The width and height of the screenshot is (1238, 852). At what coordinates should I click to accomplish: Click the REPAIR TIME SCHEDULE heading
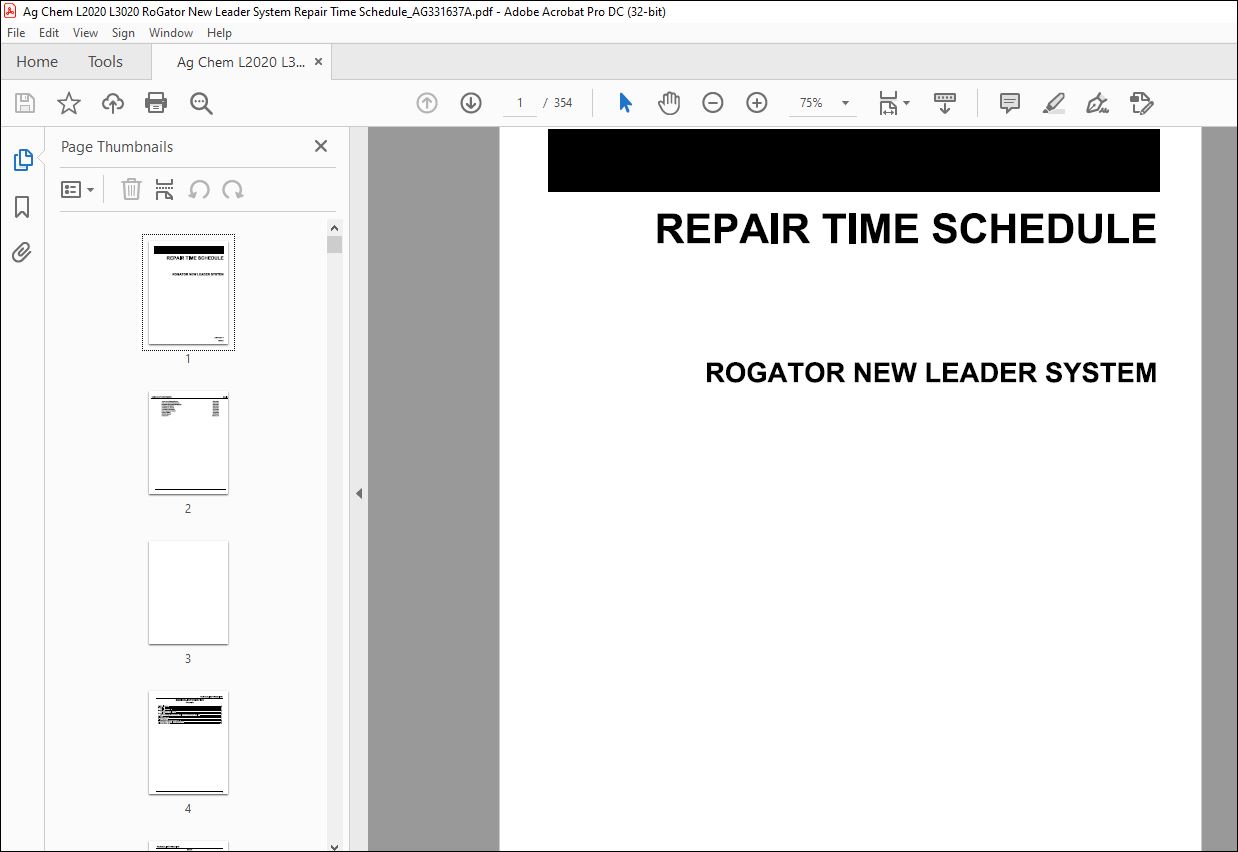906,229
